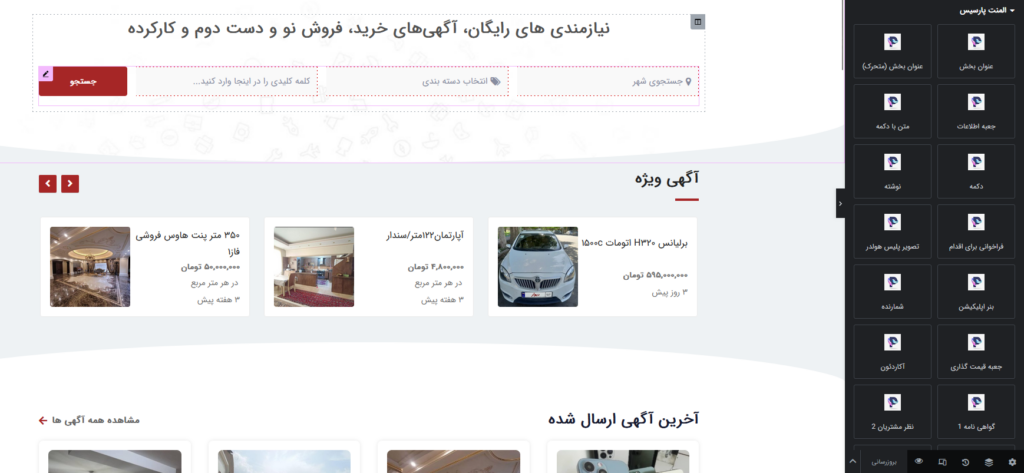
Task: Switch responsive mode via device icon
Action: tap(942, 462)
